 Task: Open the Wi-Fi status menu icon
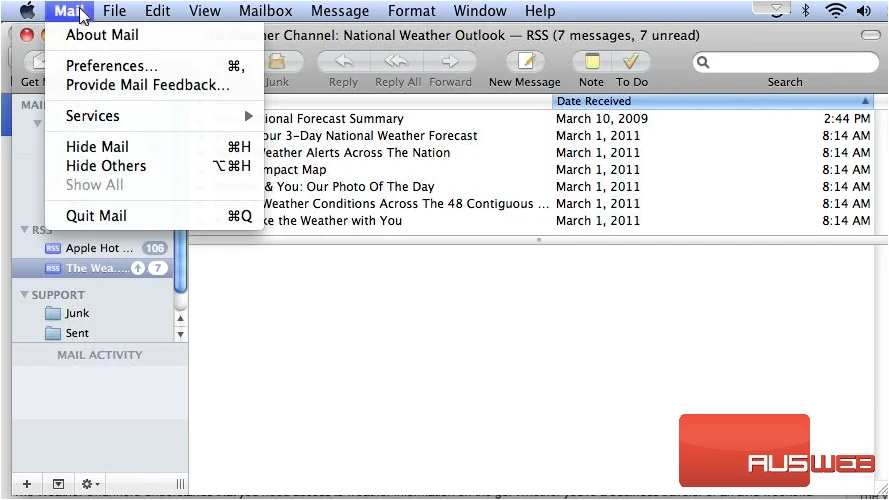[836, 10]
